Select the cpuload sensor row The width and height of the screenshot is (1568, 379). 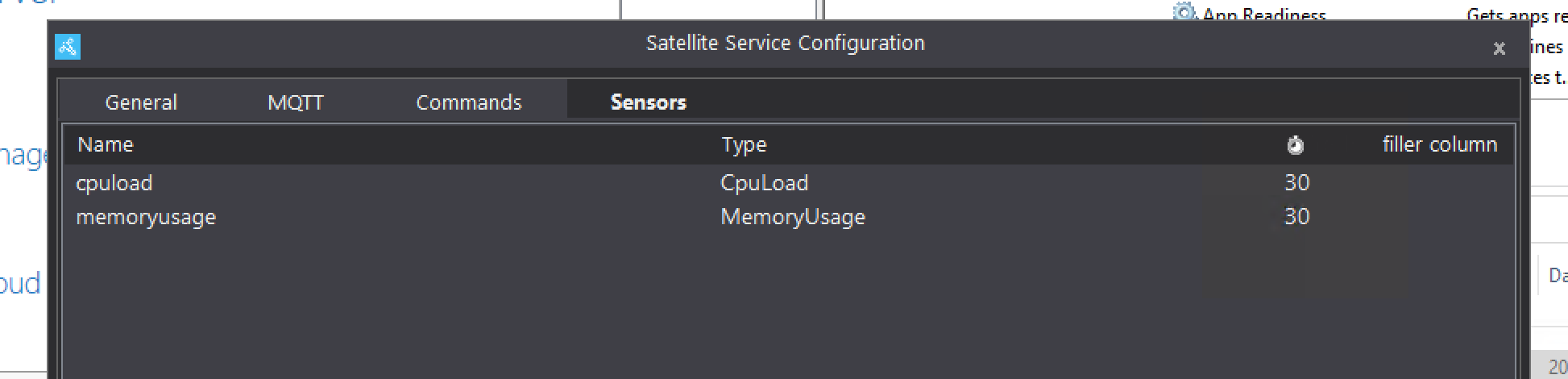(114, 183)
